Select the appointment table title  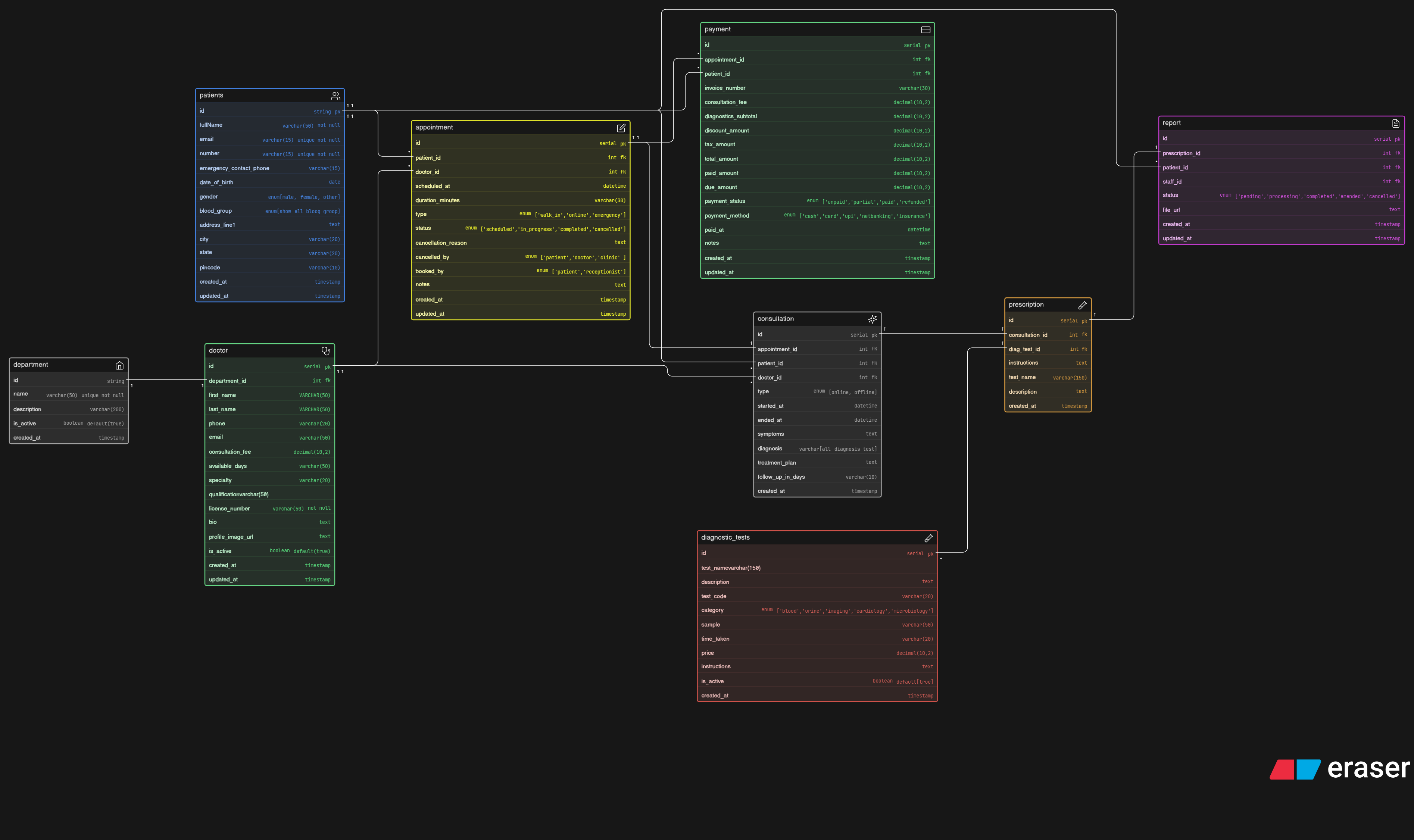tap(434, 127)
